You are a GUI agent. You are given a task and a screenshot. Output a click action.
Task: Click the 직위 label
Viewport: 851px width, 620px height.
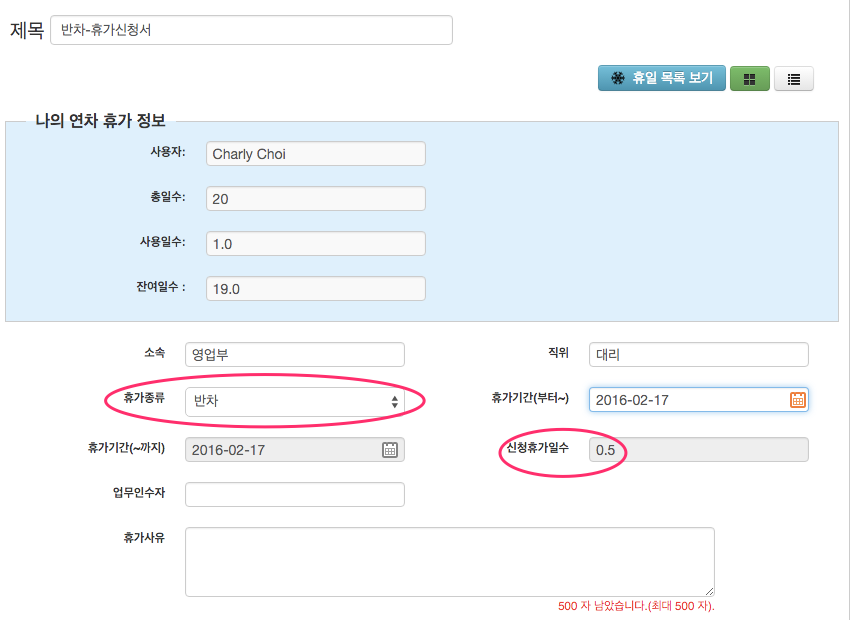tap(558, 352)
